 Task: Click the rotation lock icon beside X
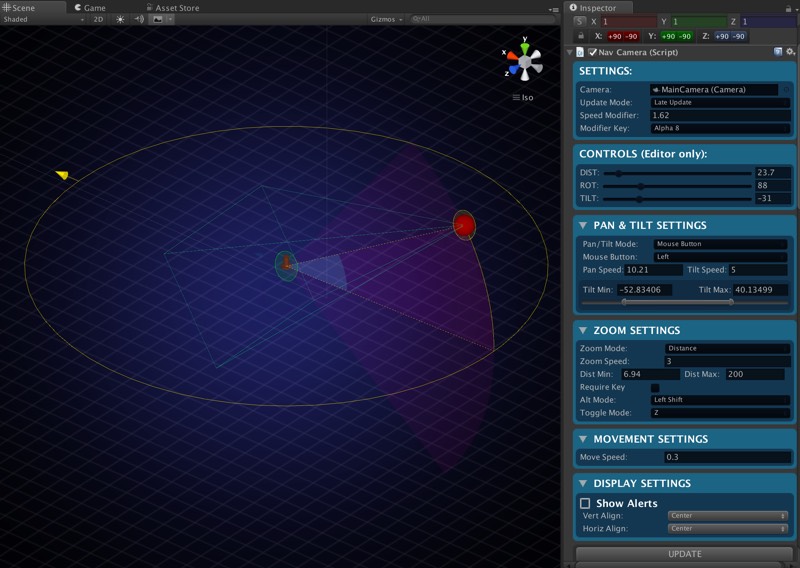(x=581, y=36)
